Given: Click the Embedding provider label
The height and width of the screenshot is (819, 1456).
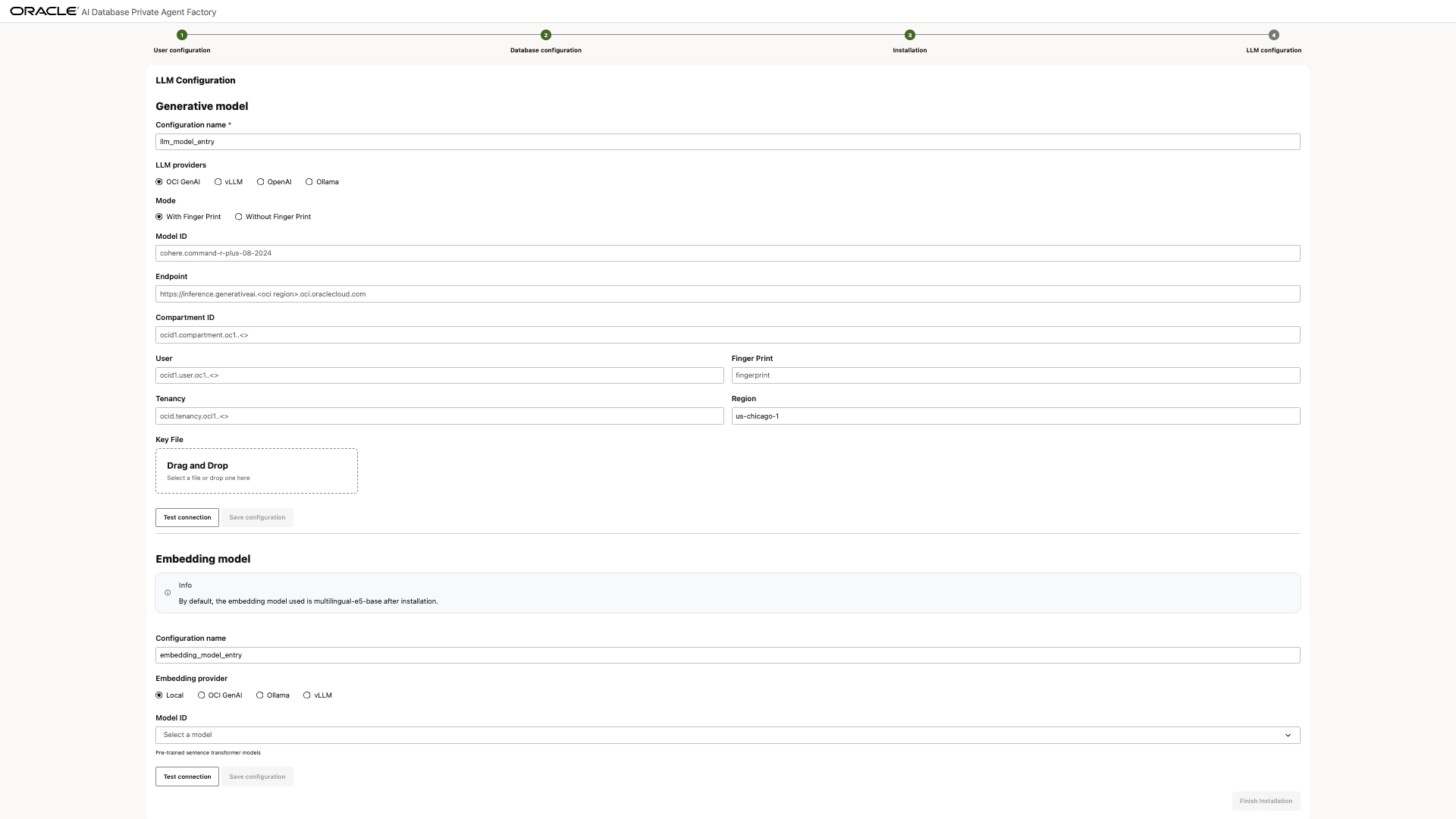Looking at the screenshot, I should pyautogui.click(x=191, y=679).
